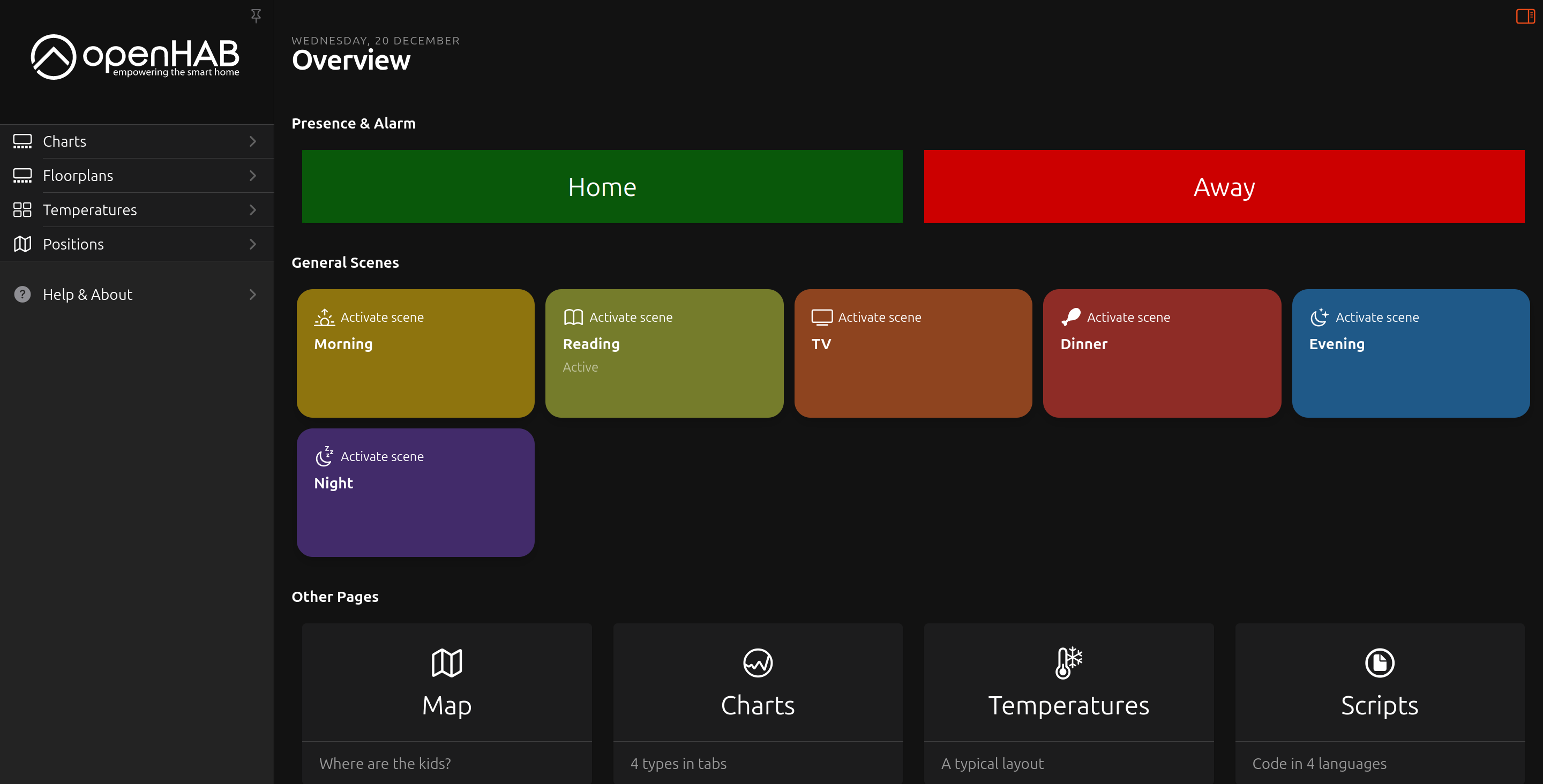Image resolution: width=1543 pixels, height=784 pixels.
Task: Click the Presence & Alarm heading
Action: coord(354,123)
